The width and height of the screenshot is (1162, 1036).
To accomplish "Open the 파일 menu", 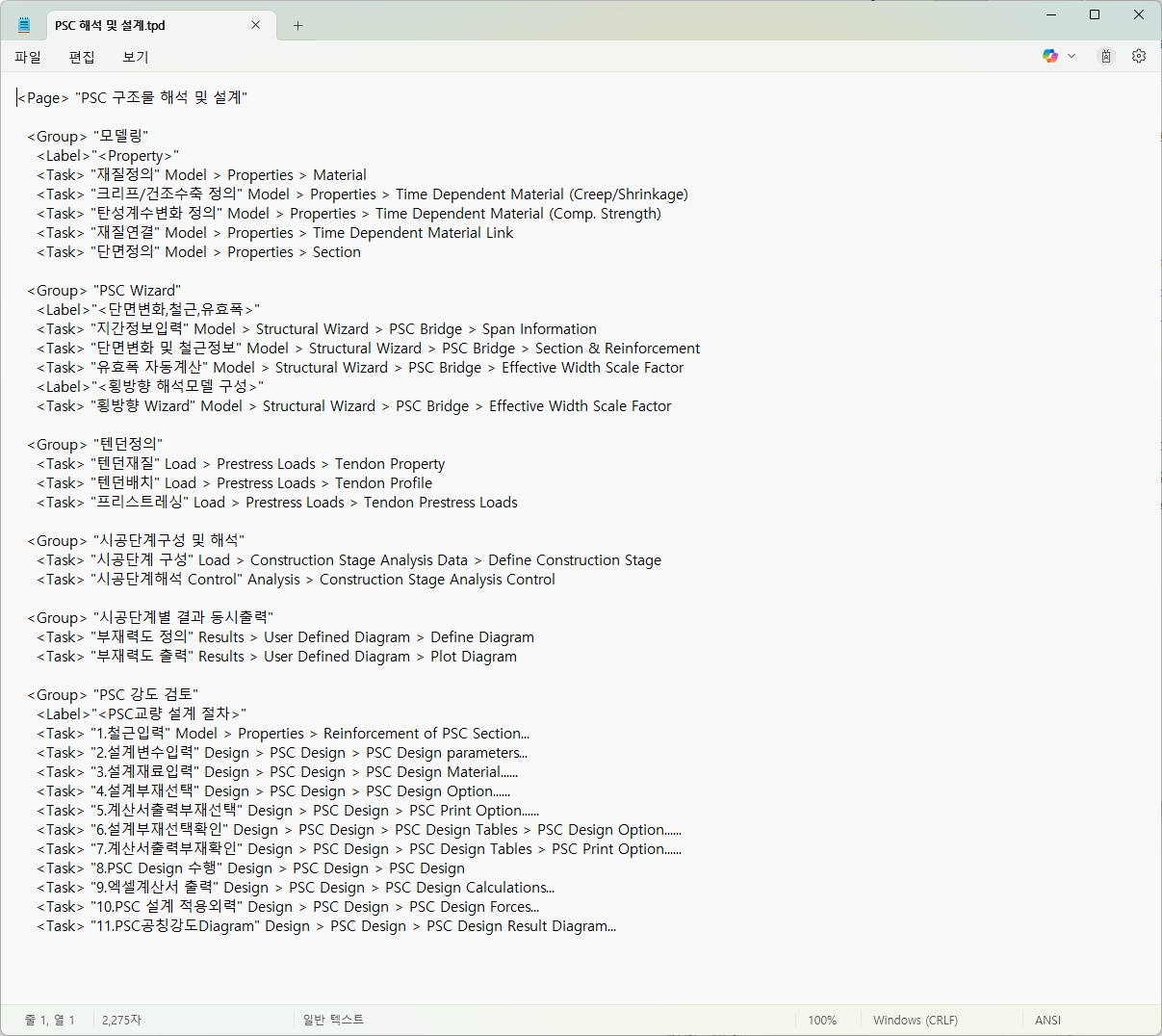I will [27, 57].
